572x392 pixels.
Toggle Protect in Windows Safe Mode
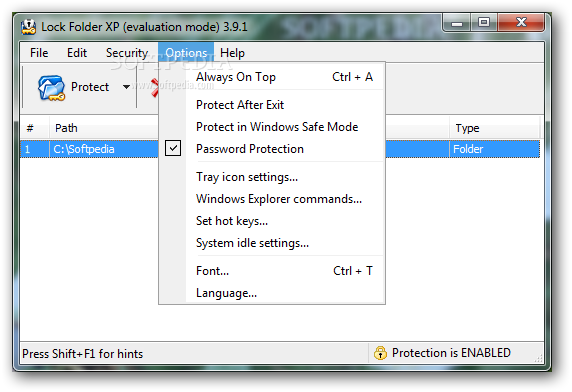click(x=272, y=127)
